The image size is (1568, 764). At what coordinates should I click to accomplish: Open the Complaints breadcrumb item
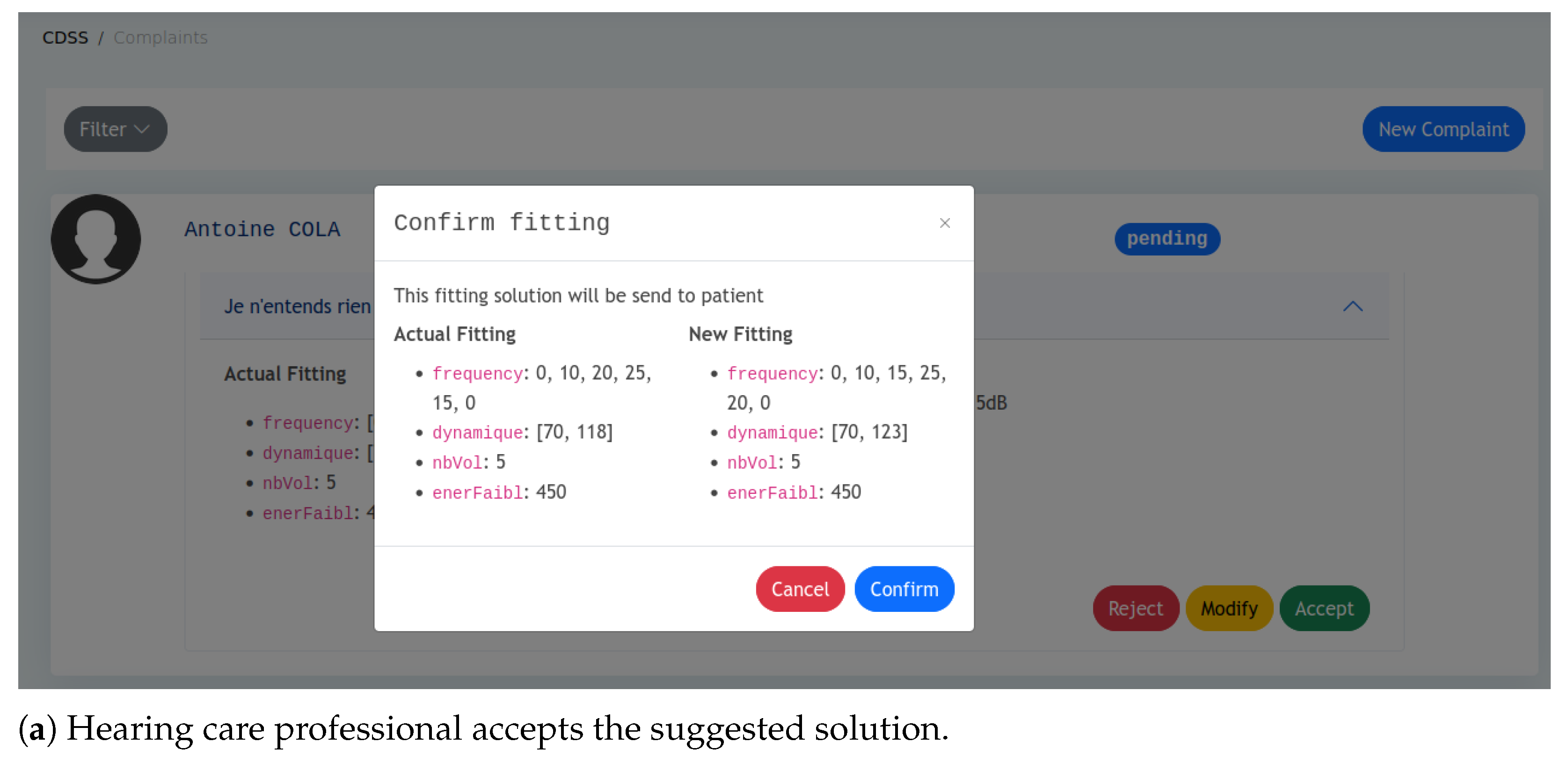pyautogui.click(x=160, y=38)
